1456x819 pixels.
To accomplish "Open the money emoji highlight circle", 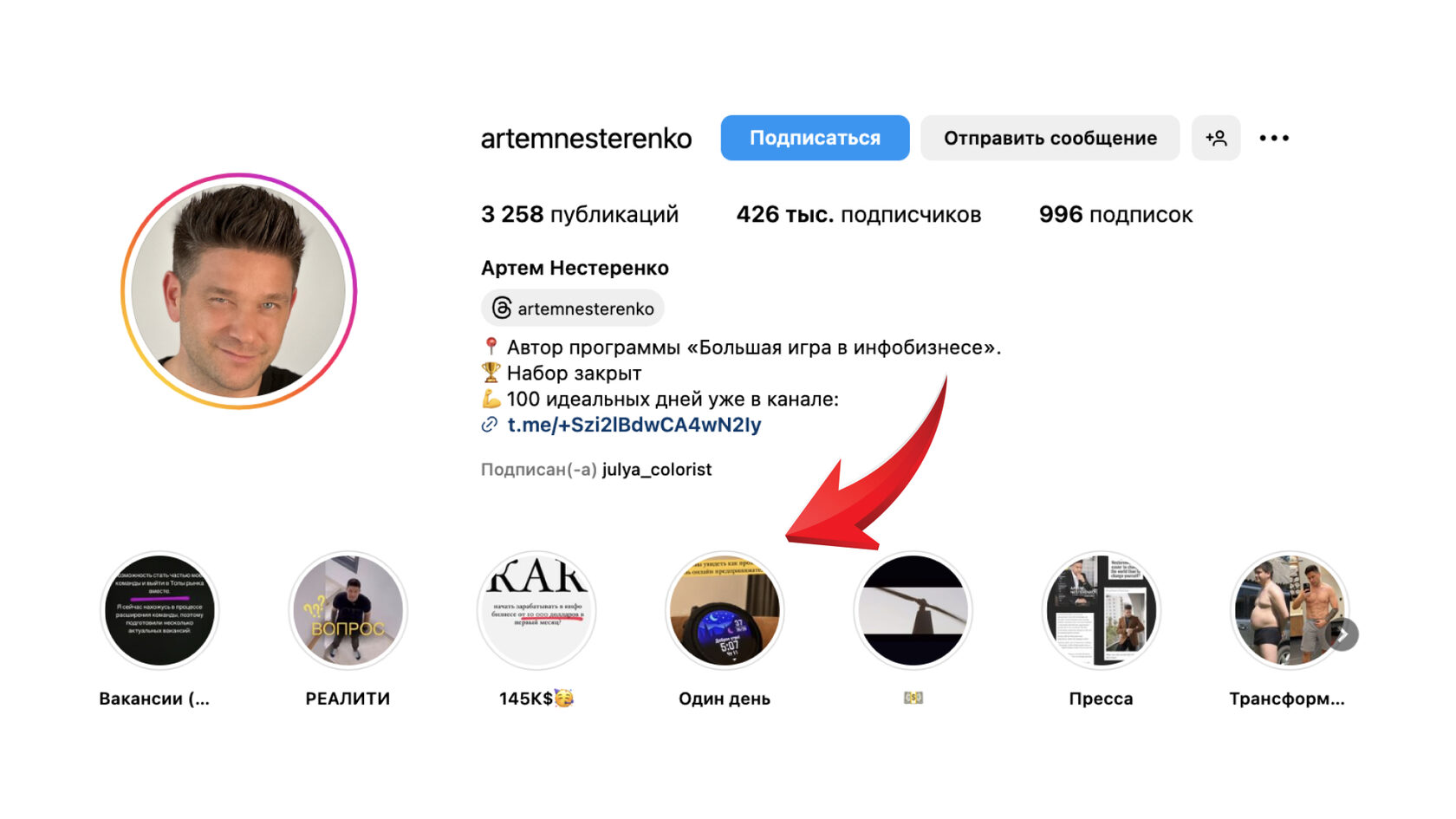I will click(913, 610).
